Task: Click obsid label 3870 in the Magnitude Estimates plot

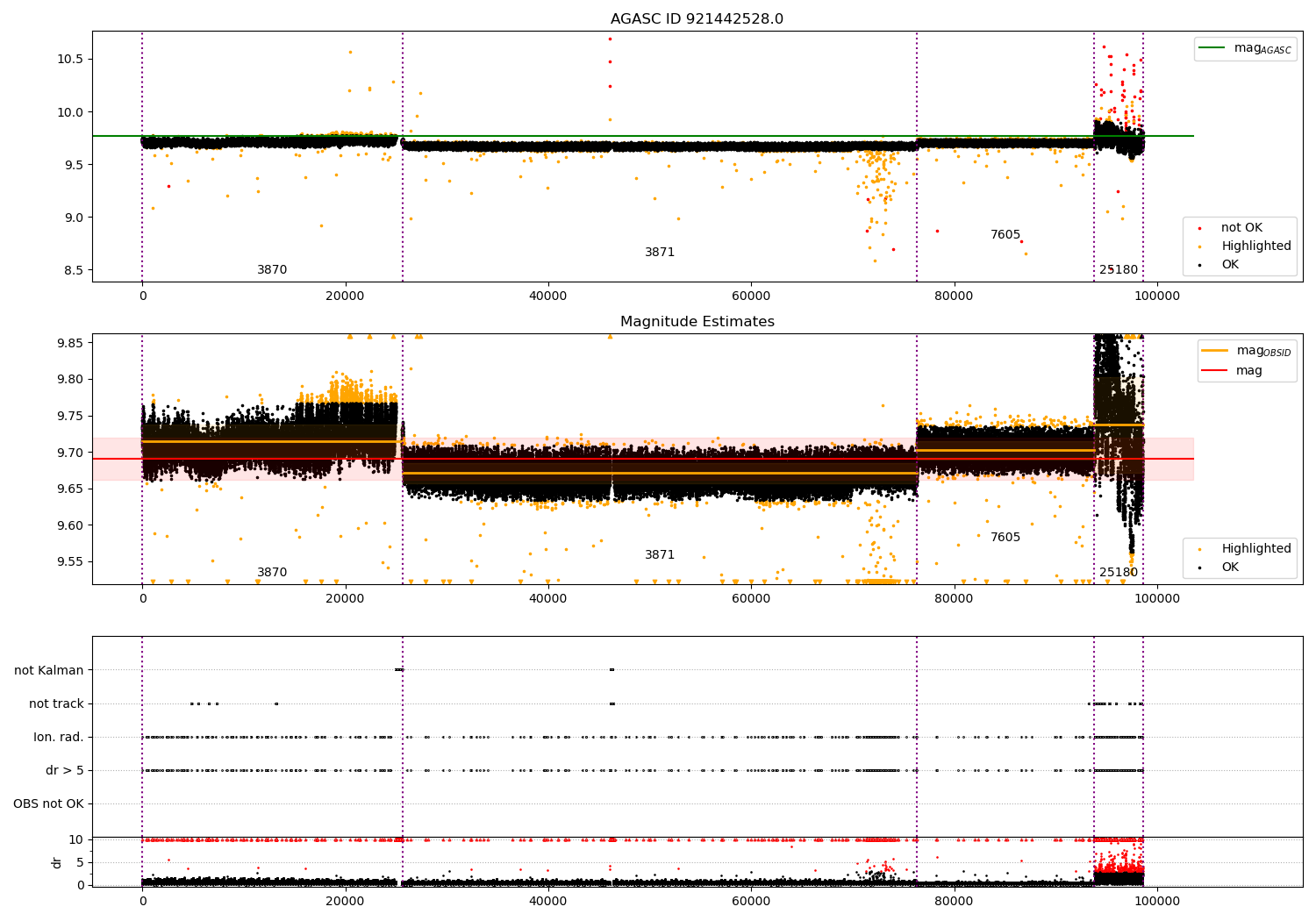Action: point(272,573)
